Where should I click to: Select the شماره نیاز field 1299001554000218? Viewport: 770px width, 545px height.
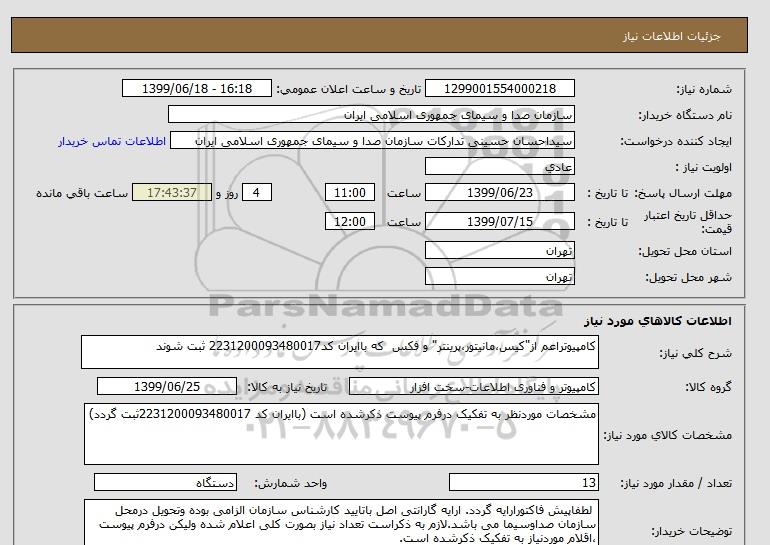pyautogui.click(x=499, y=88)
